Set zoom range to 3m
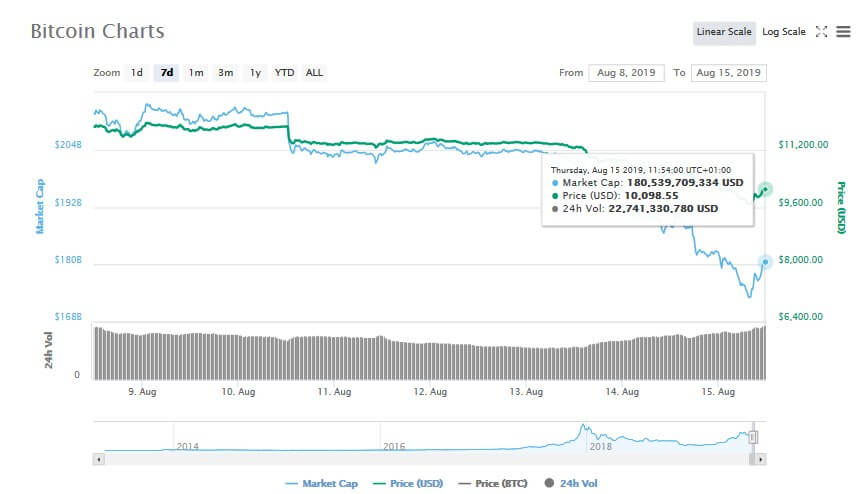This screenshot has width=862, height=494. click(x=225, y=73)
